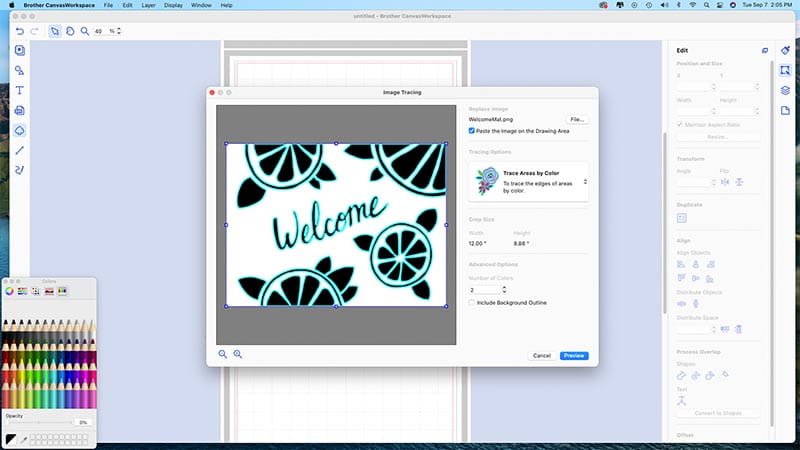Click the Preview button

click(574, 355)
